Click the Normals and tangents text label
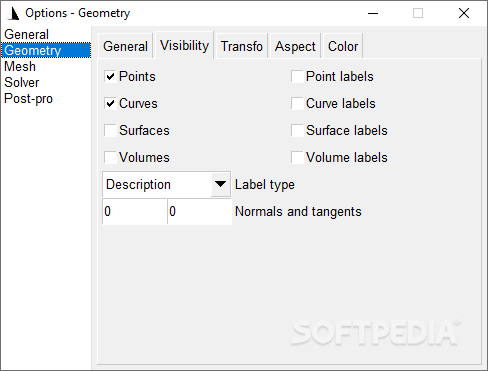The image size is (488, 371). (x=298, y=212)
